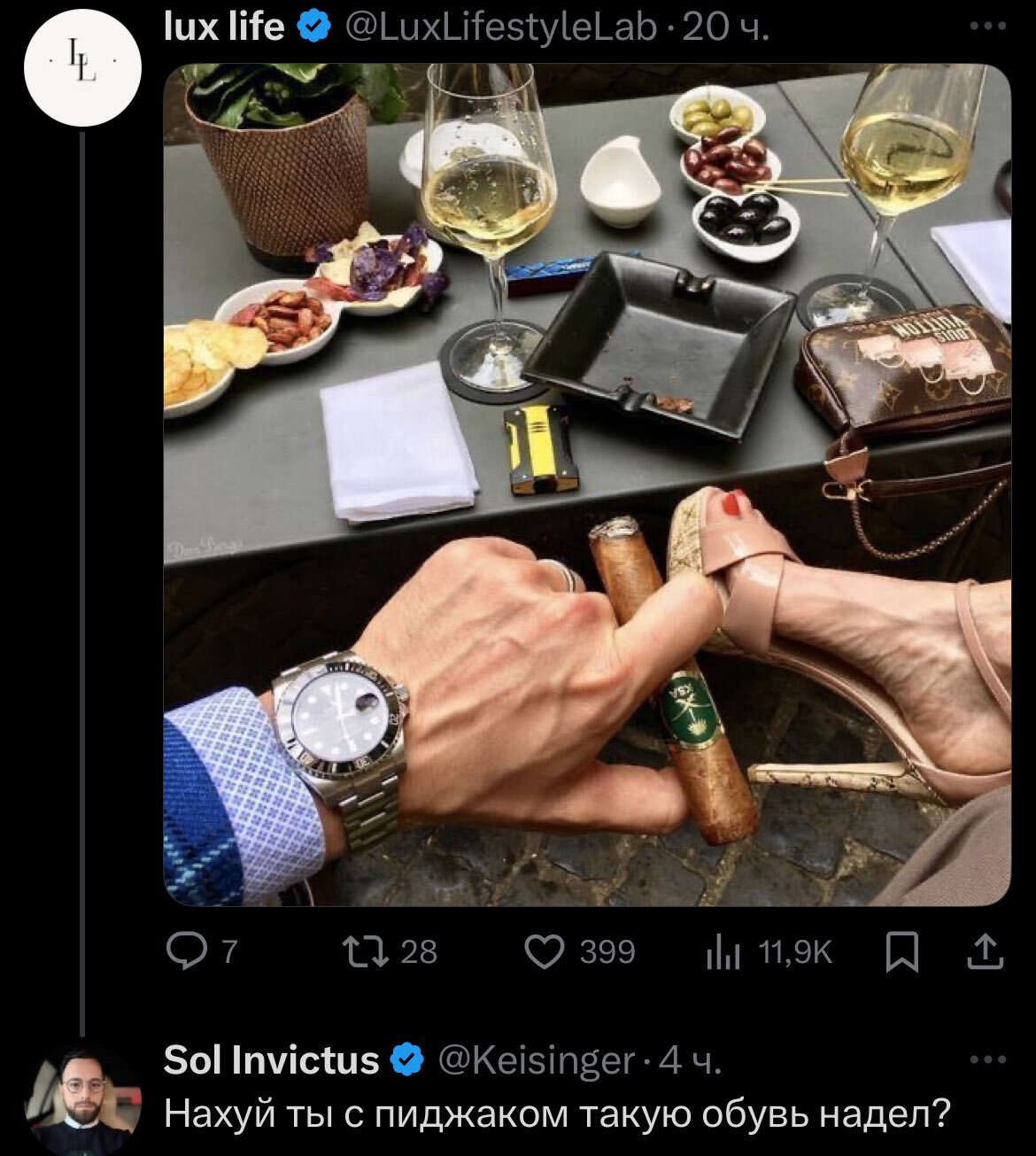The width and height of the screenshot is (1036, 1156).
Task: Bookmark the lux life post
Action: pos(902,952)
